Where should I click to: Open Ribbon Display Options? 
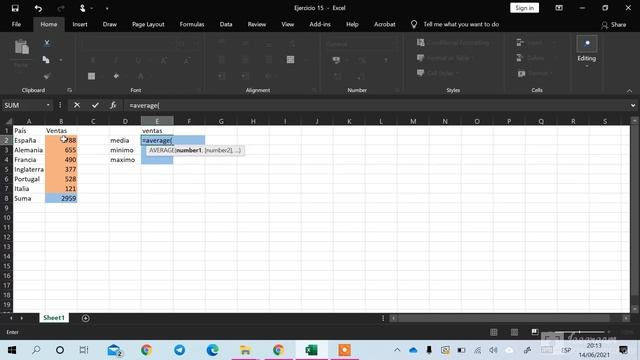point(559,8)
